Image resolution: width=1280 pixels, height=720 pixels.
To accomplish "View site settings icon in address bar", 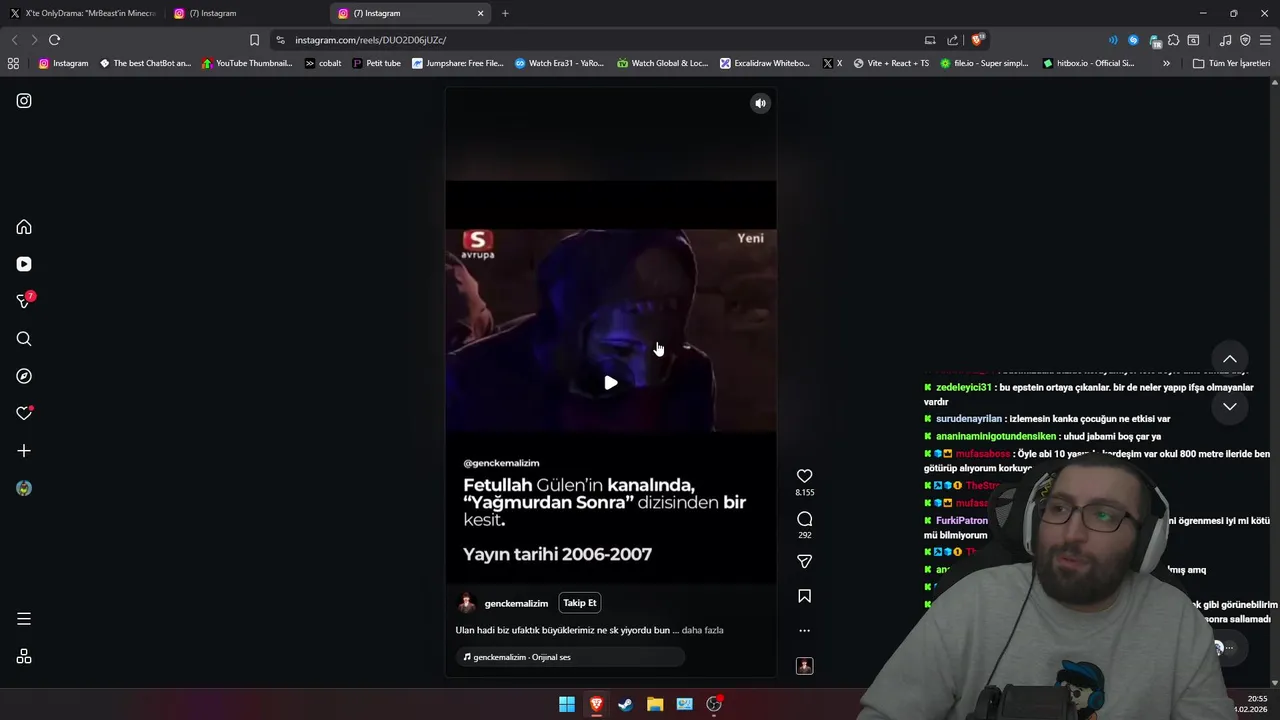I will 280,40.
